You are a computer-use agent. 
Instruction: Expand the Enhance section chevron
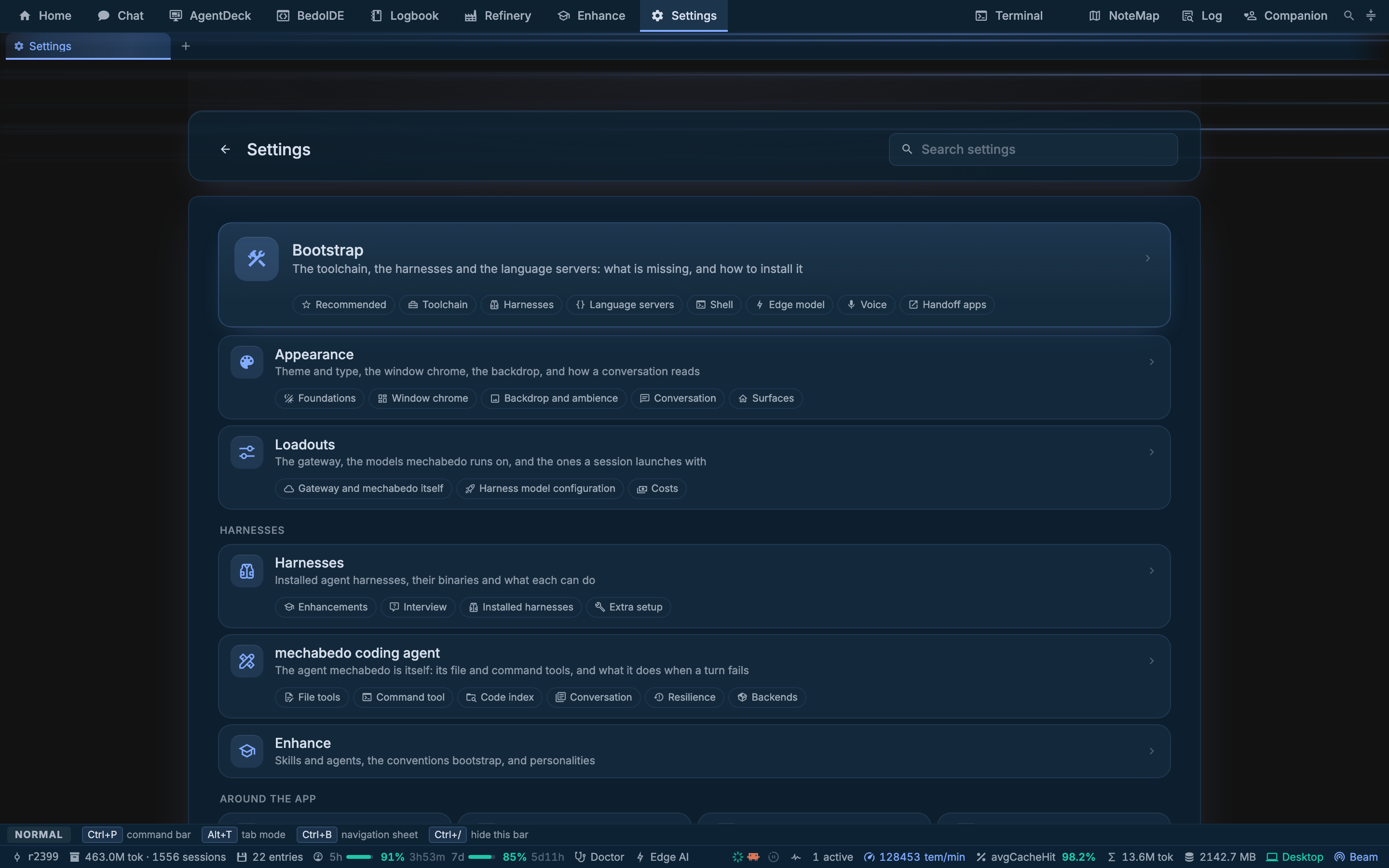click(x=1151, y=751)
